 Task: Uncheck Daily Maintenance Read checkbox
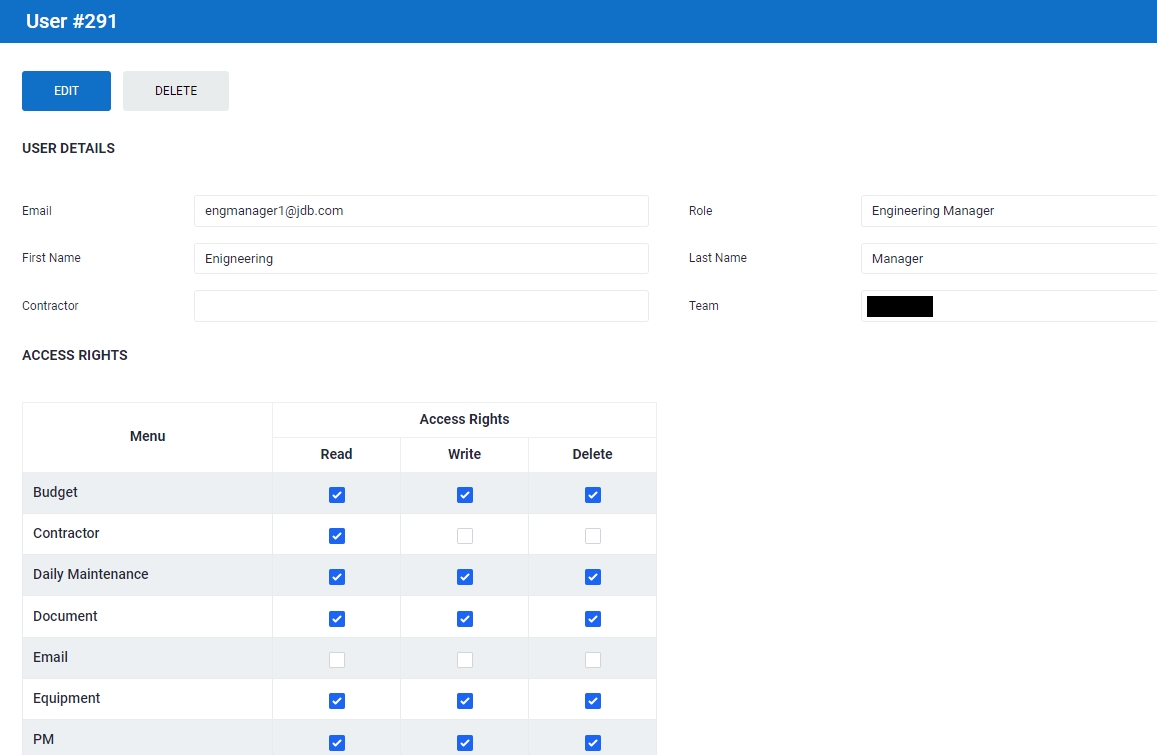pos(337,577)
